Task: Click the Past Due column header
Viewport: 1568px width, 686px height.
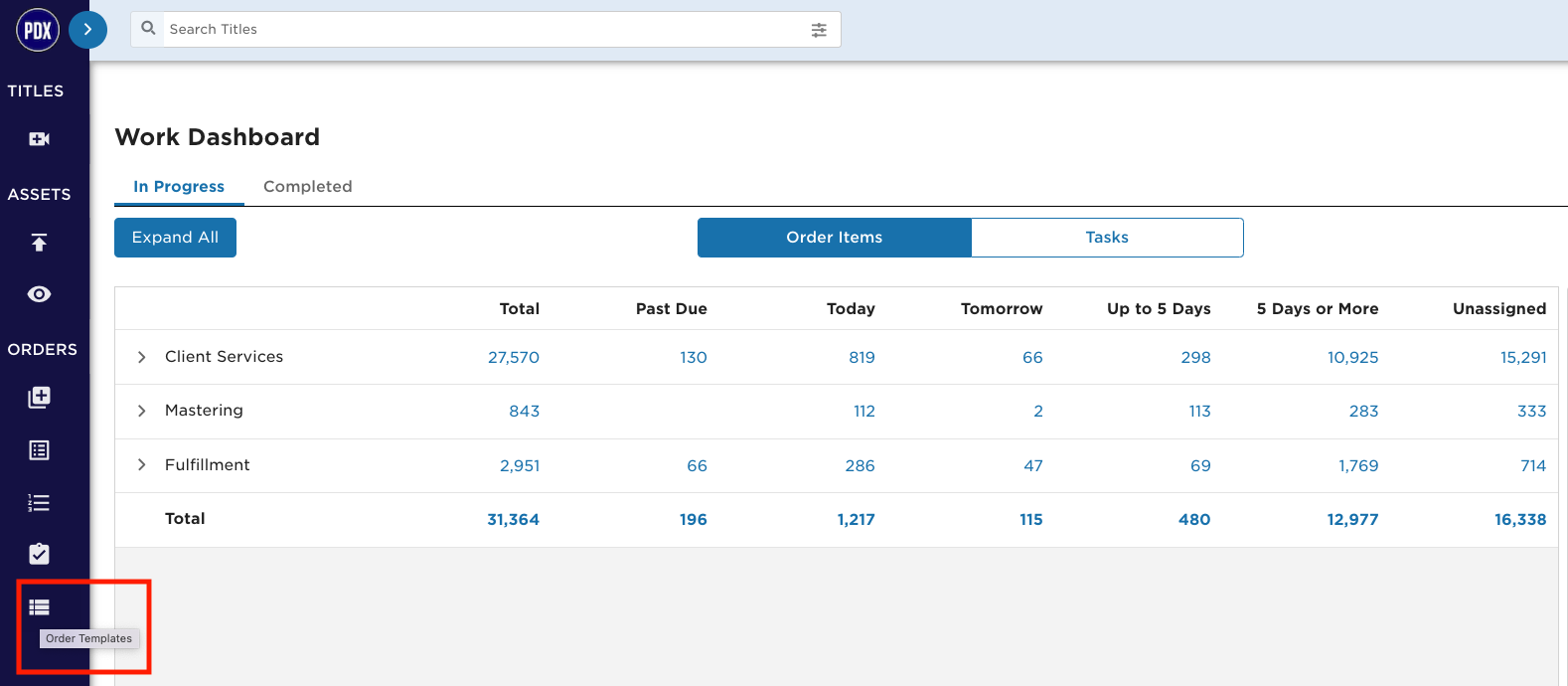Action: [672, 309]
